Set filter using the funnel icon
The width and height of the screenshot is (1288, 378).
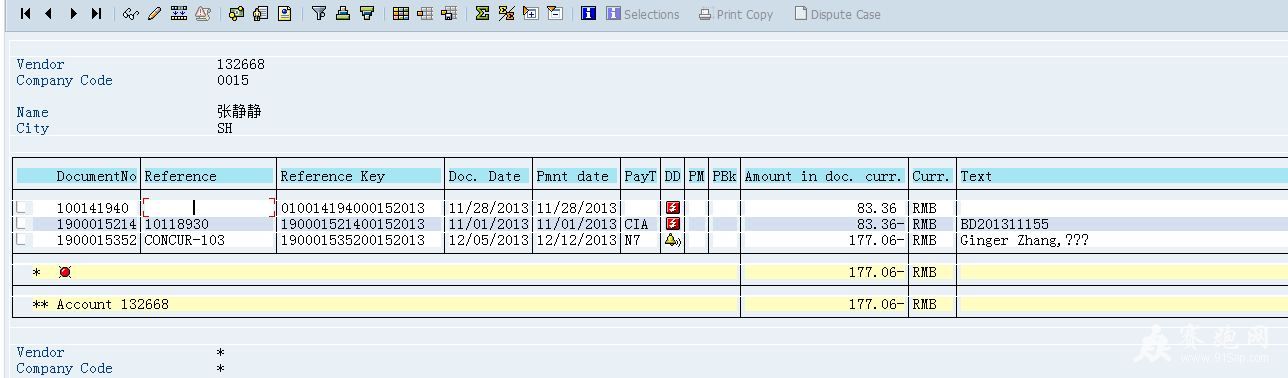click(x=318, y=13)
